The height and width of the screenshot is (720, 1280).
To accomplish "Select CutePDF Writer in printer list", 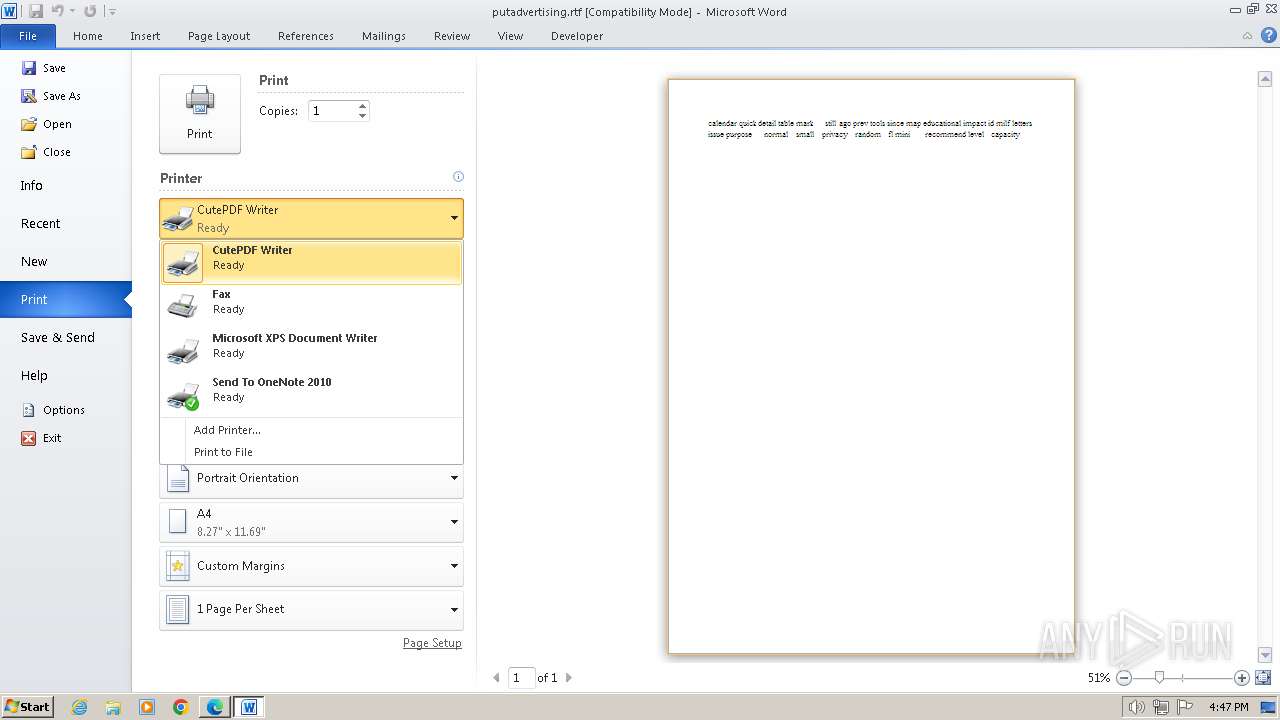I will pyautogui.click(x=312, y=262).
